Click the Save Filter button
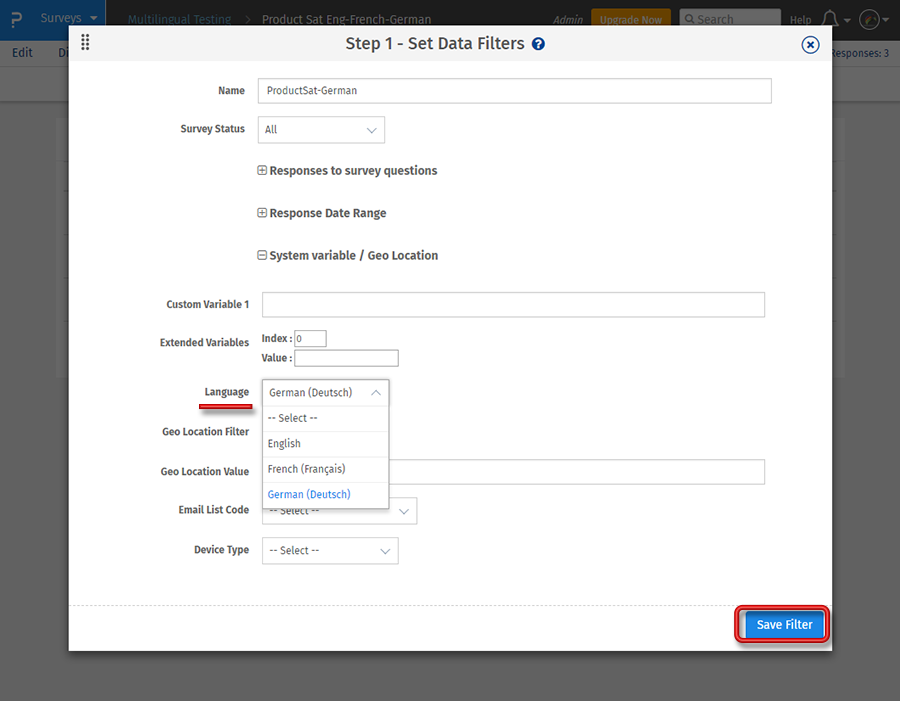Screen dimensions: 900x701 (781, 624)
